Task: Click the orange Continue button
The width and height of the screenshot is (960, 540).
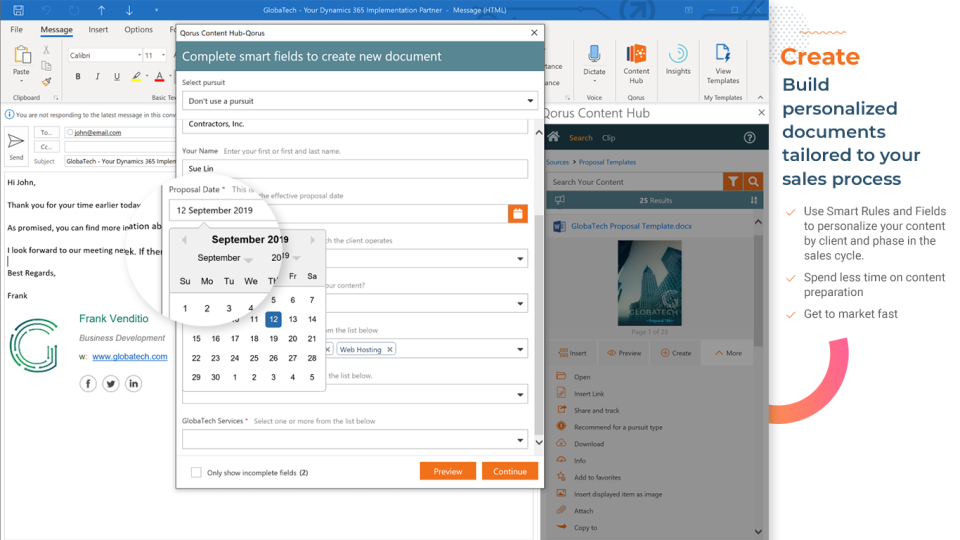Action: 510,471
